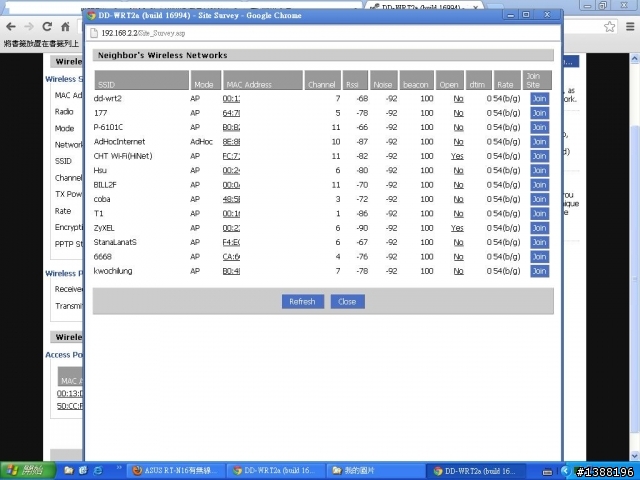640x480 pixels.
Task: Join the coba network
Action: point(539,199)
